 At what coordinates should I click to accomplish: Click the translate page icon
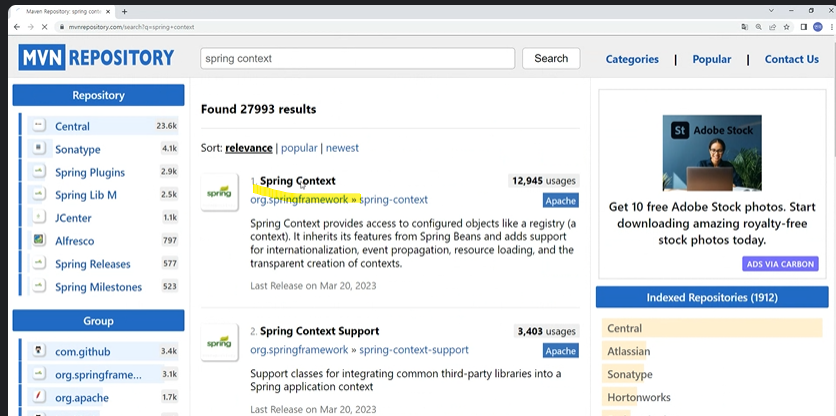pos(745,27)
